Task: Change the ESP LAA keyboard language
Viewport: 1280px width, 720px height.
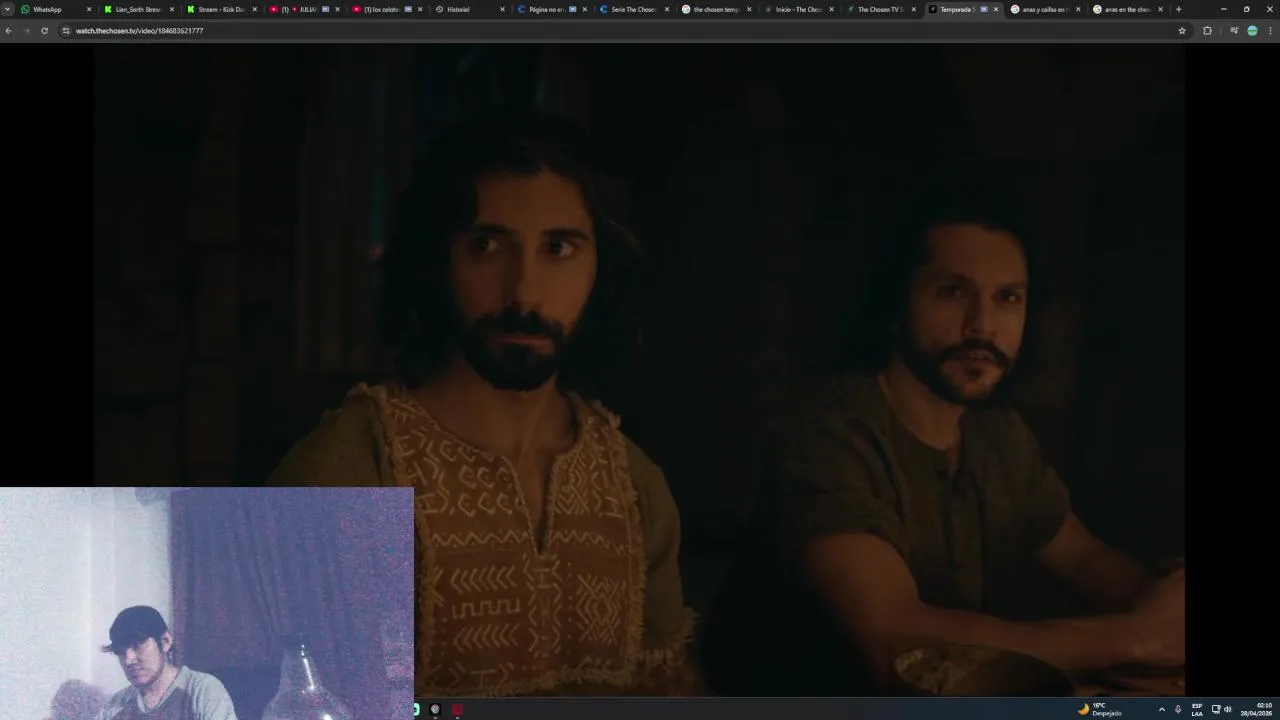Action: [1197, 709]
